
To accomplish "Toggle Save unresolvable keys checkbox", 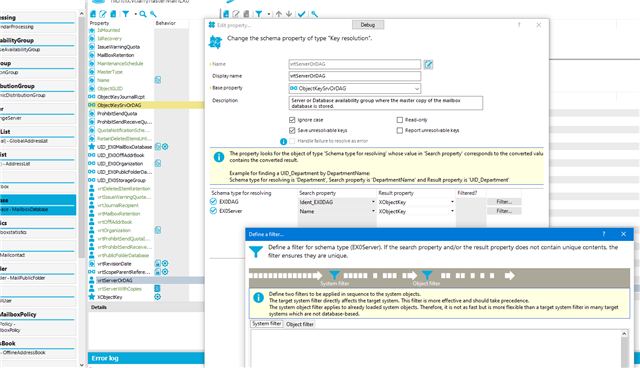I will pos(292,131).
